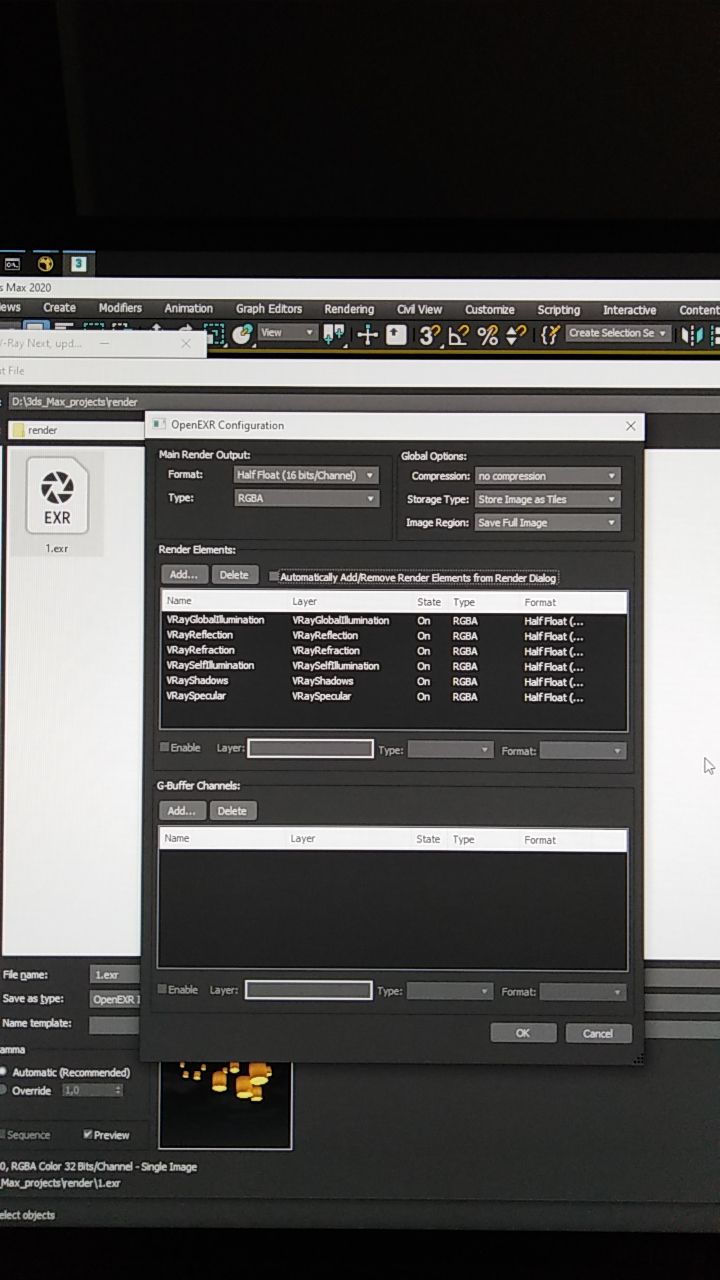Select Automatic (Recommended) gamma radio button
The width and height of the screenshot is (720, 1280).
4,1072
